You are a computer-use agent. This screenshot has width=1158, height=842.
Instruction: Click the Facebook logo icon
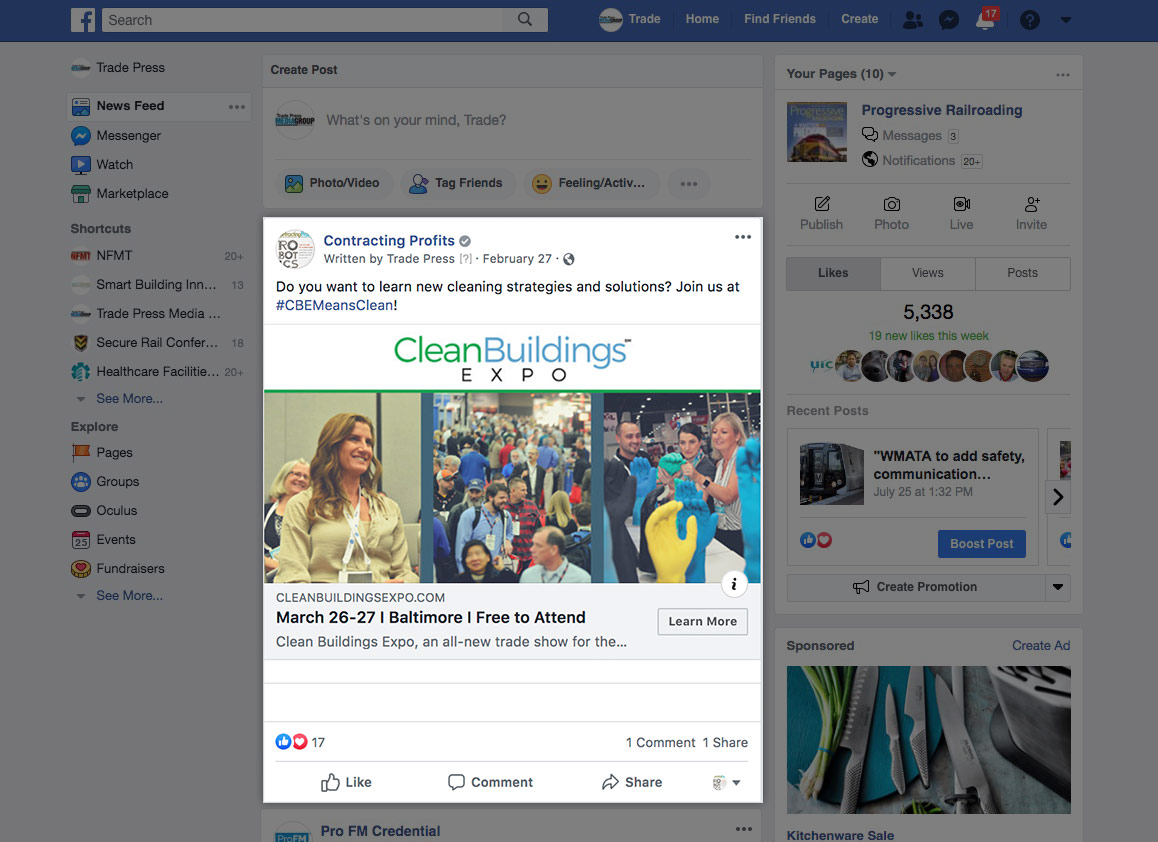coord(83,20)
